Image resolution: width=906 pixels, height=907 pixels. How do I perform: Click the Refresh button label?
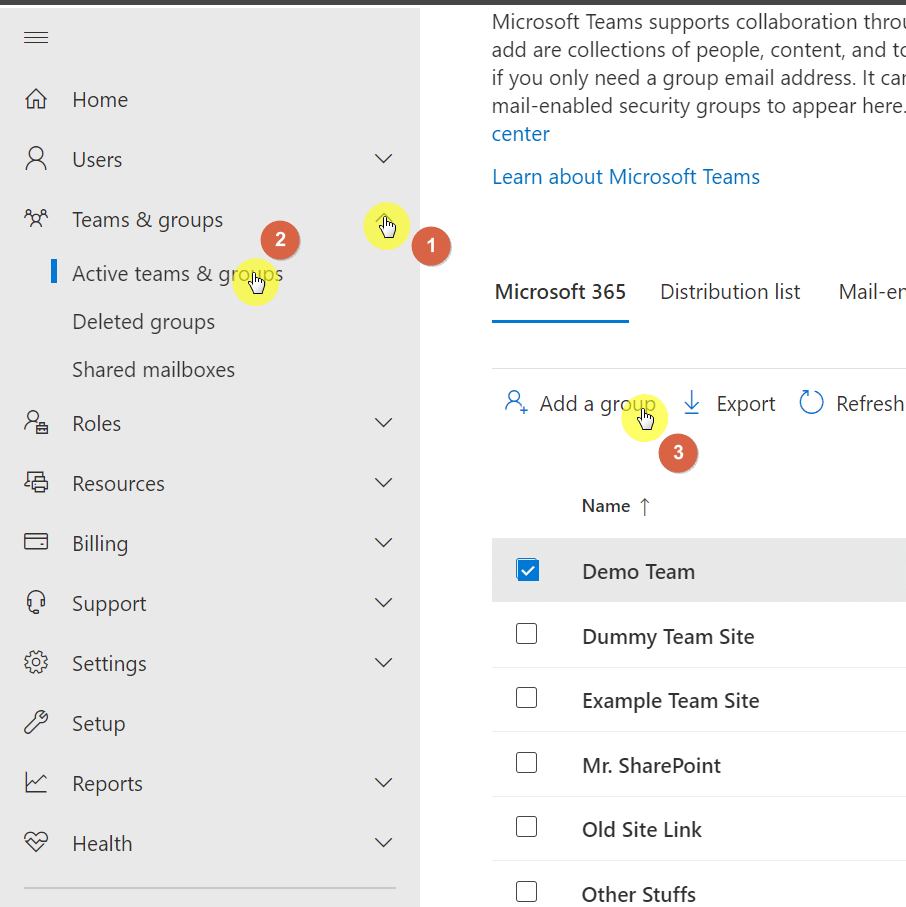coord(870,404)
